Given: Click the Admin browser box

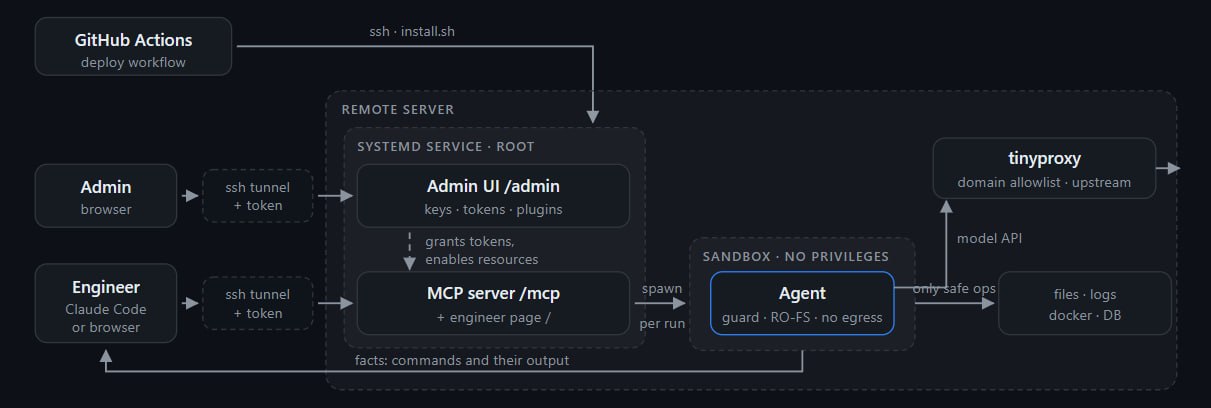Looking at the screenshot, I should point(106,196).
